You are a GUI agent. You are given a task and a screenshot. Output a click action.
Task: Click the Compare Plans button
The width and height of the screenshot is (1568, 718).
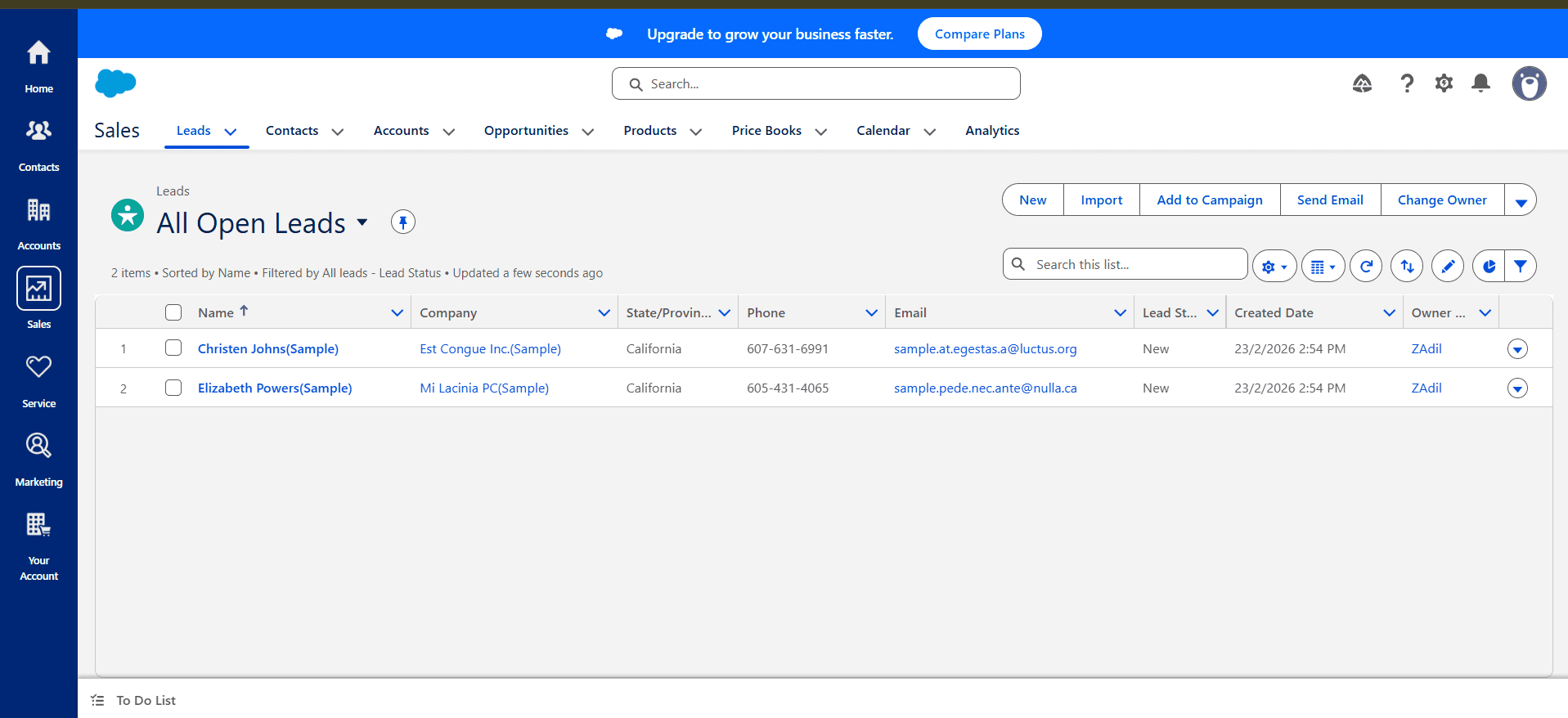(979, 34)
